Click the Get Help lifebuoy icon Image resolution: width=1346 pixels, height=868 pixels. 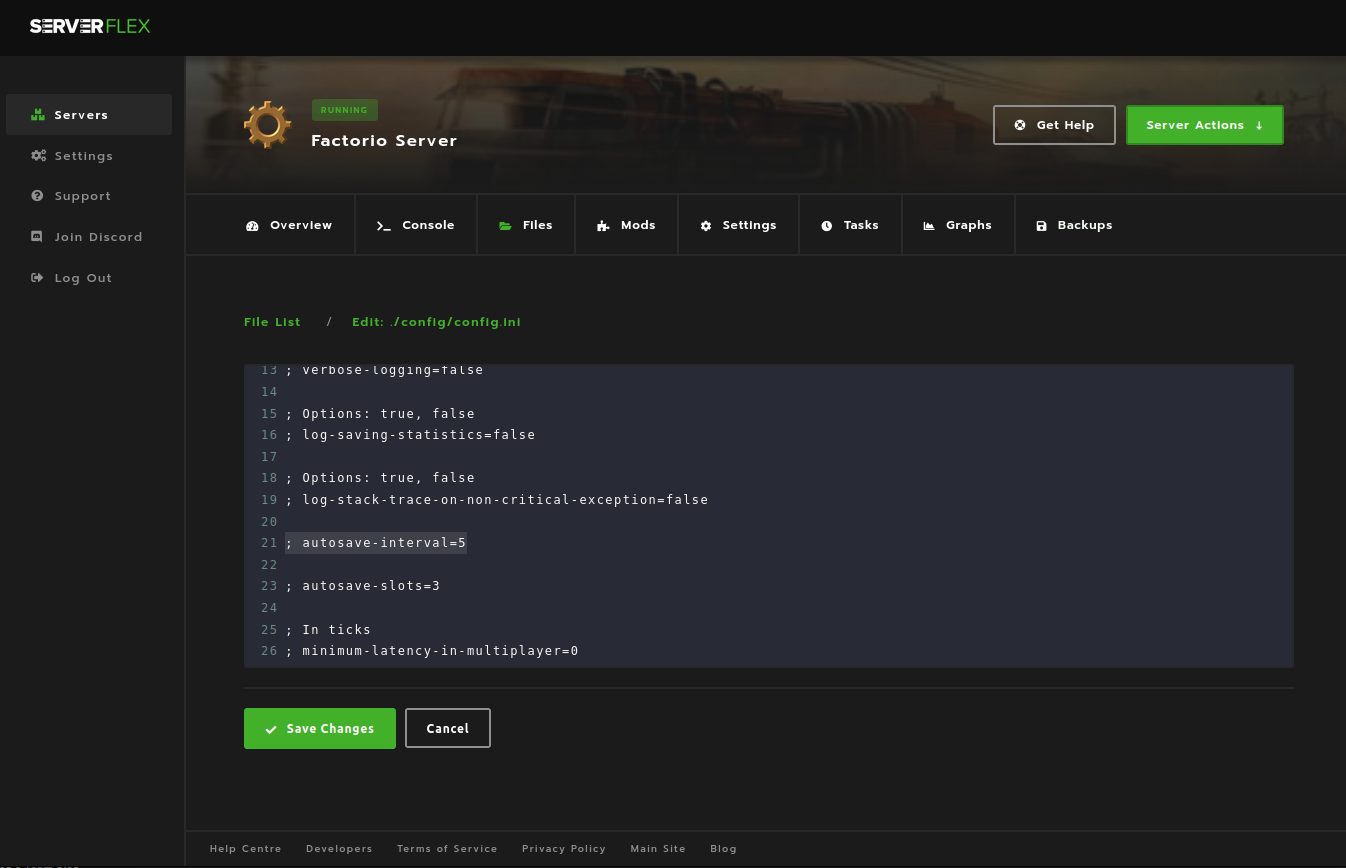click(1020, 125)
